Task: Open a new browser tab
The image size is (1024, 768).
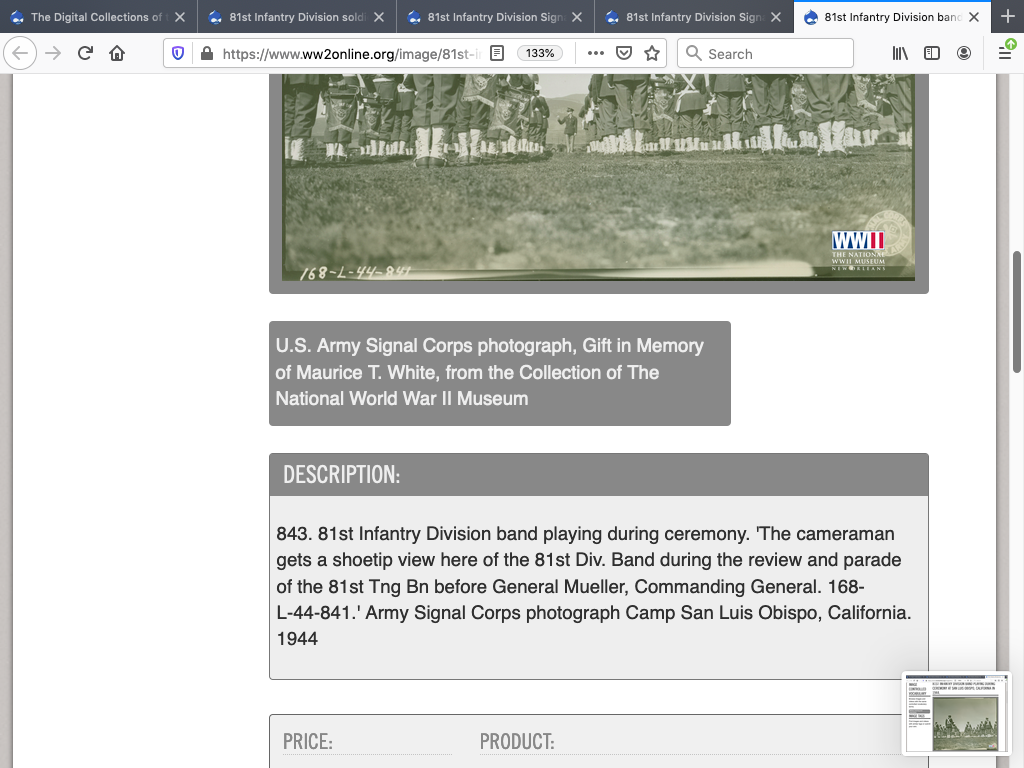Action: [1007, 17]
